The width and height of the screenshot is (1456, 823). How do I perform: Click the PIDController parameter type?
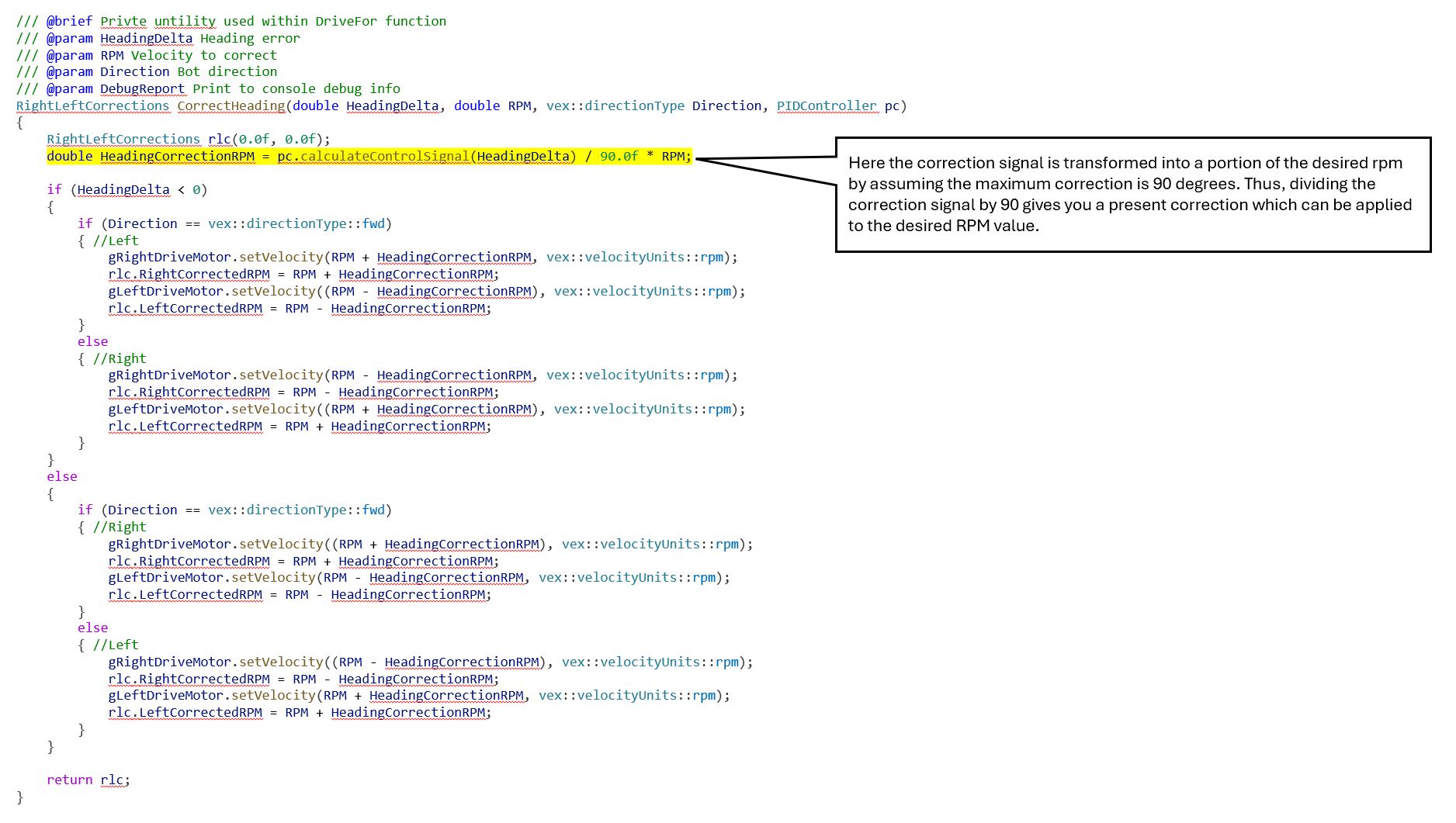coord(826,105)
